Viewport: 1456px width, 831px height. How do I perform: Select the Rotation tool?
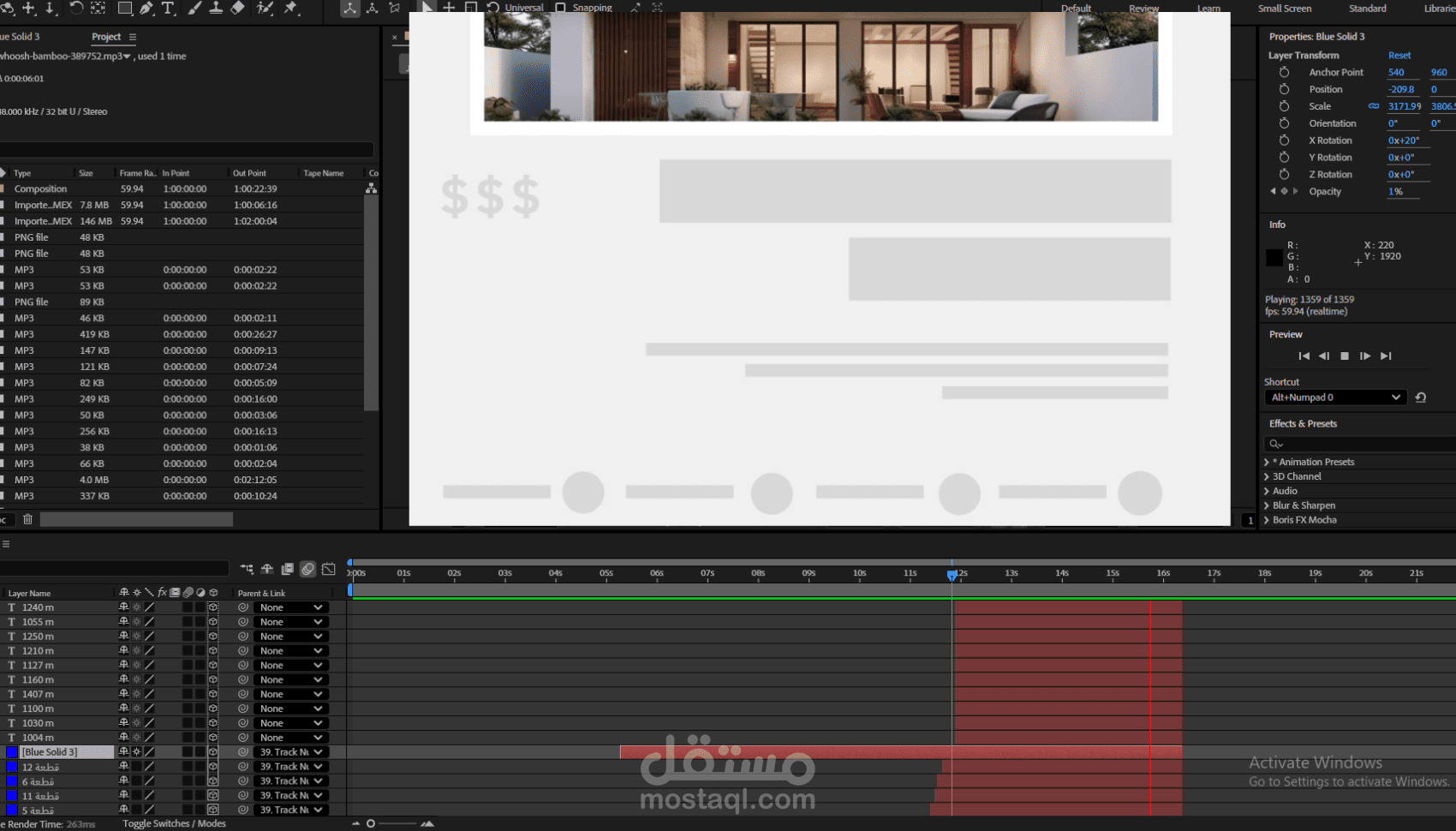pos(77,9)
